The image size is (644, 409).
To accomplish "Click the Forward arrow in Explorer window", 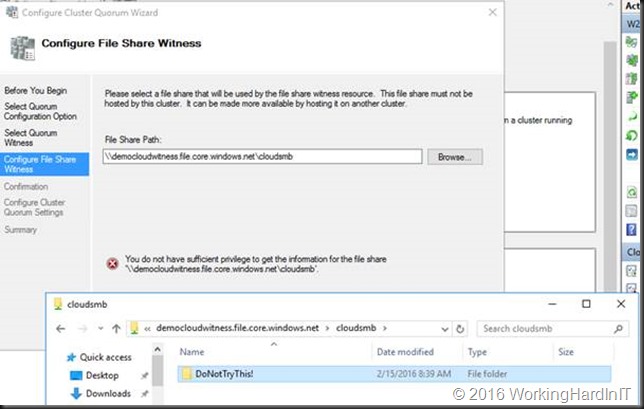I will click(x=83, y=329).
